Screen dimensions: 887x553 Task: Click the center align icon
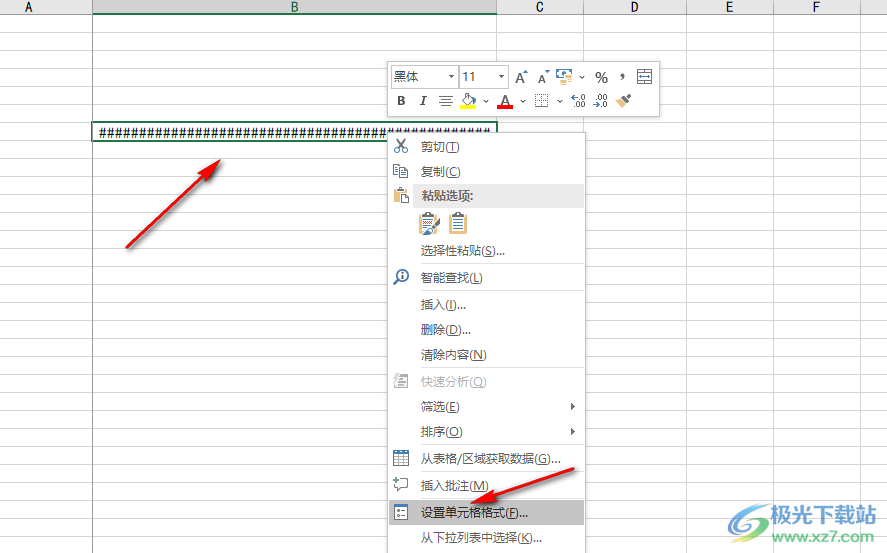446,101
